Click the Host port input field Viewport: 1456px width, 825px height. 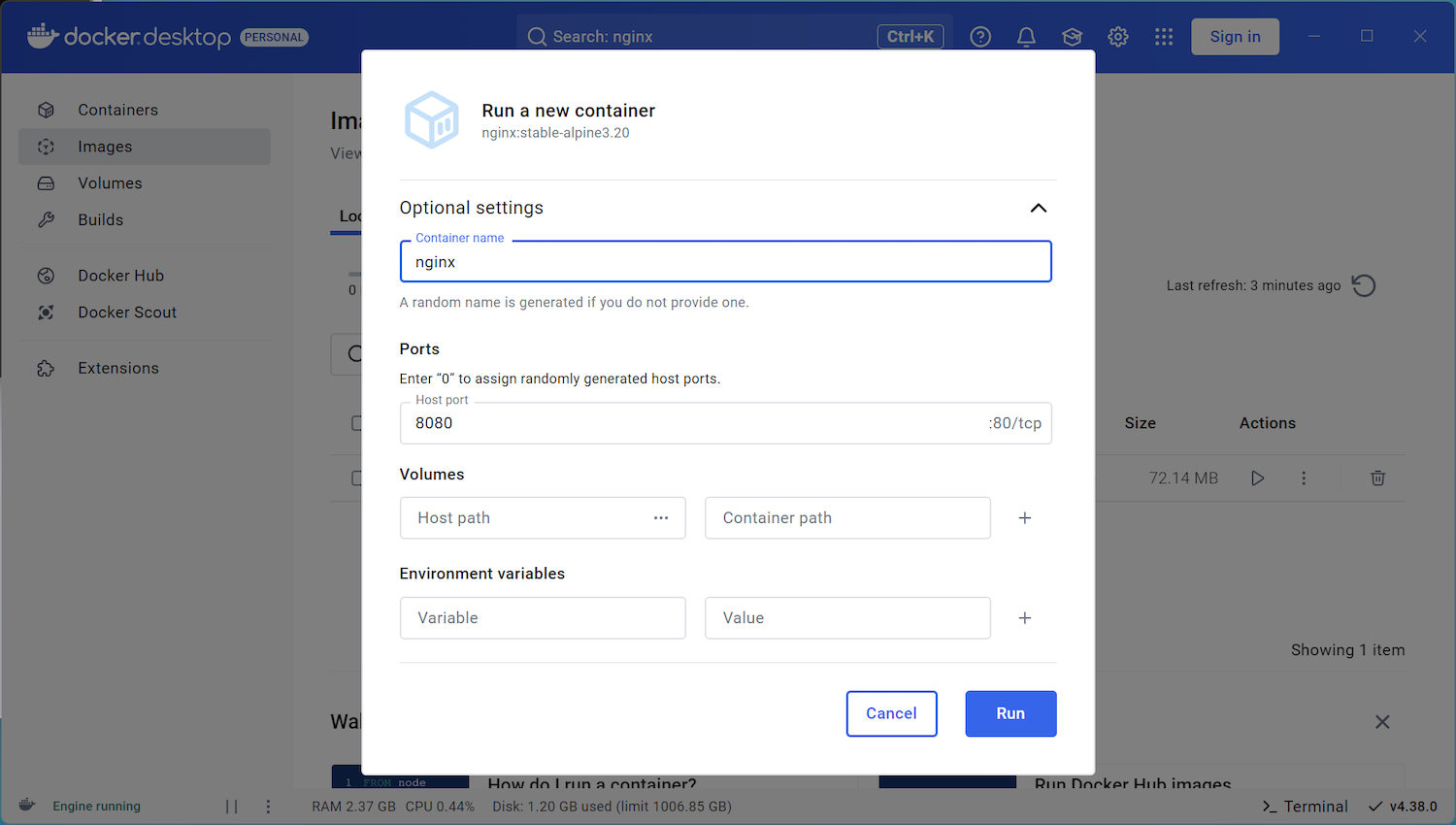pos(725,423)
